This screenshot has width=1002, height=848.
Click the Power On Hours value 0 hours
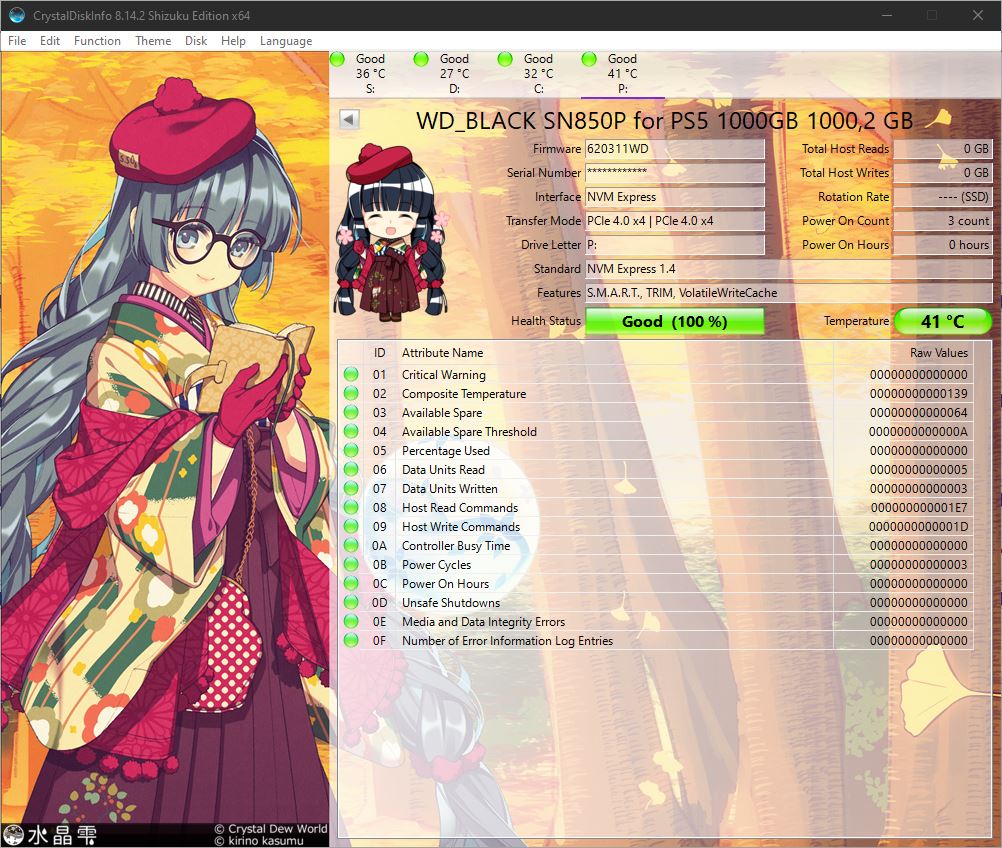click(943, 245)
